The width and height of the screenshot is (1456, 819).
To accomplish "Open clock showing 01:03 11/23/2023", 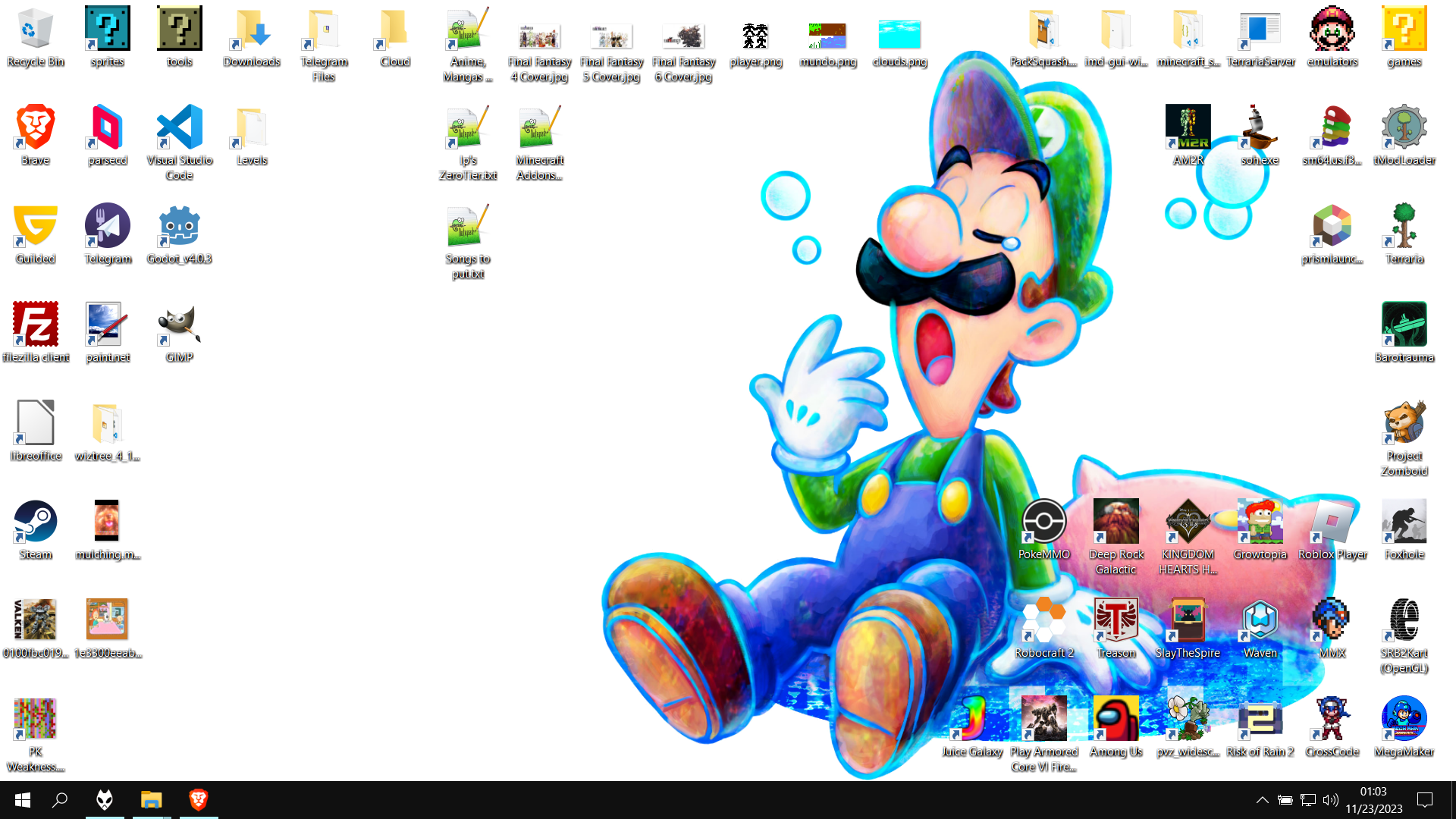I will coord(1374,800).
